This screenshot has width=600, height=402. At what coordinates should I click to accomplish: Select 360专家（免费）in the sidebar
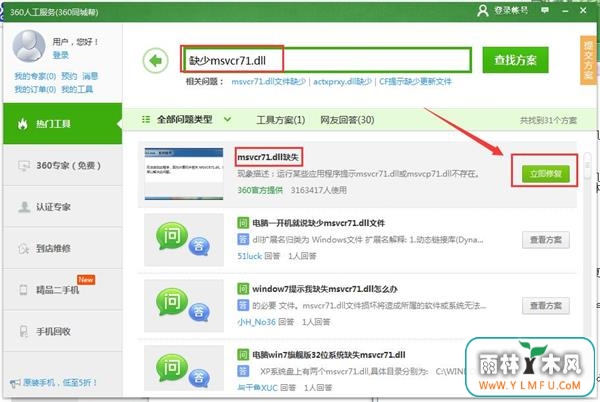pyautogui.click(x=63, y=166)
